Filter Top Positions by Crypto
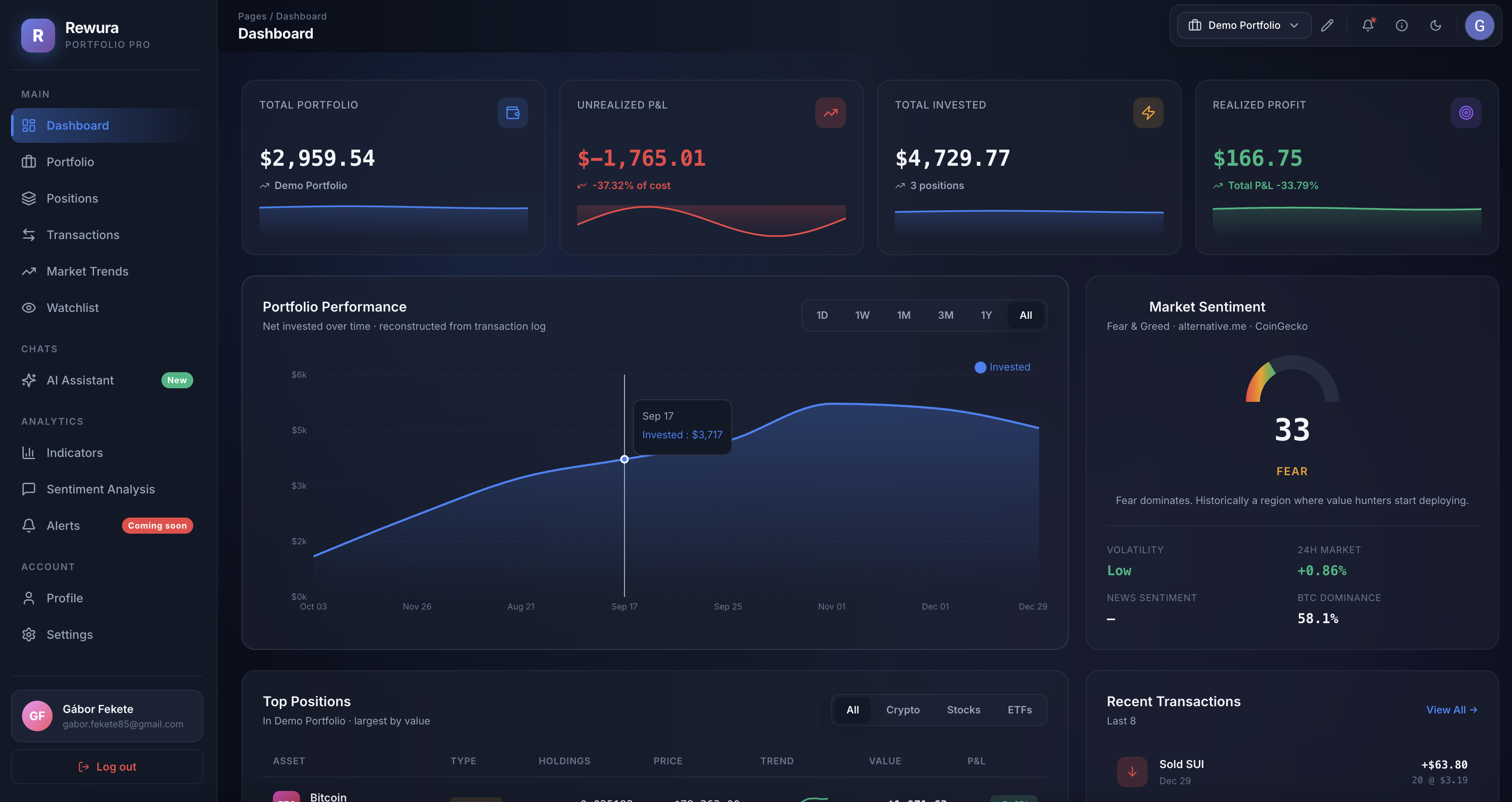The image size is (1512, 802). (x=903, y=710)
